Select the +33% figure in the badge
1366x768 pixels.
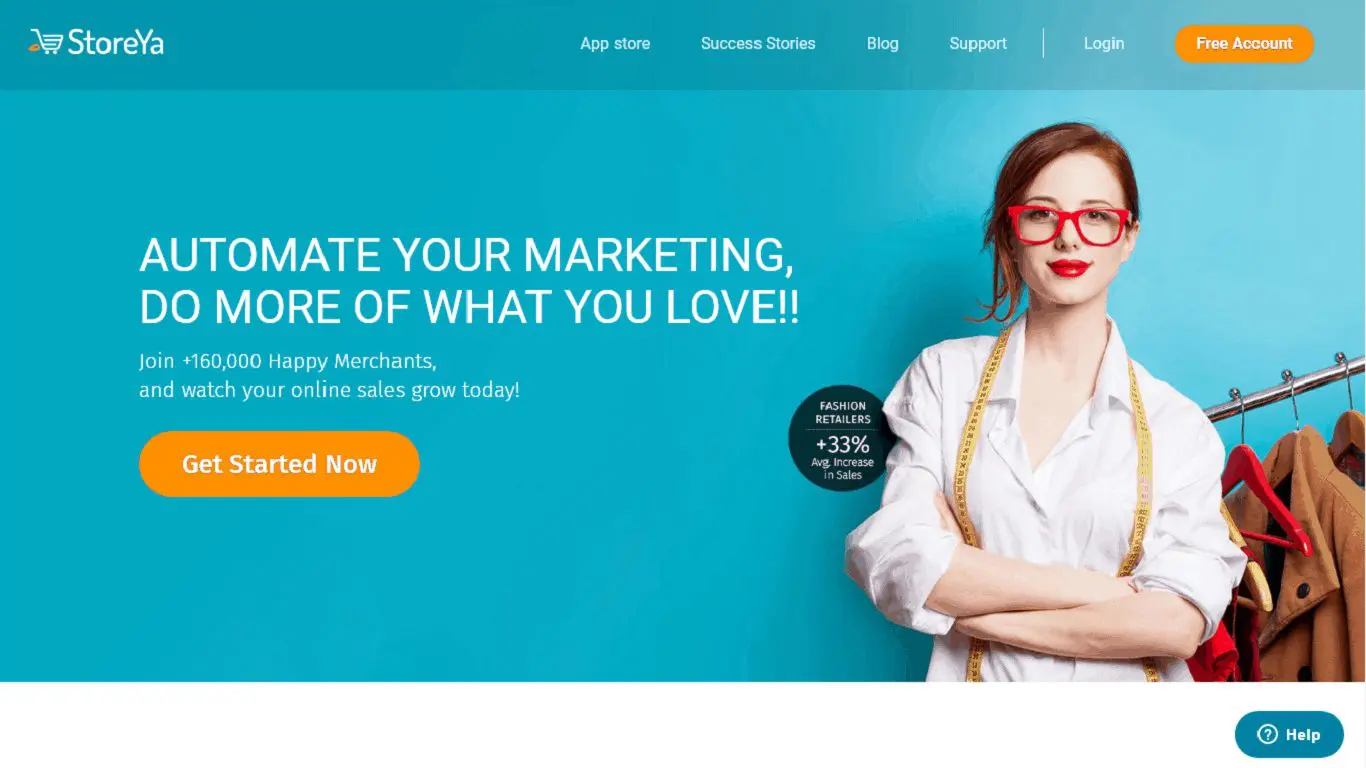842,444
